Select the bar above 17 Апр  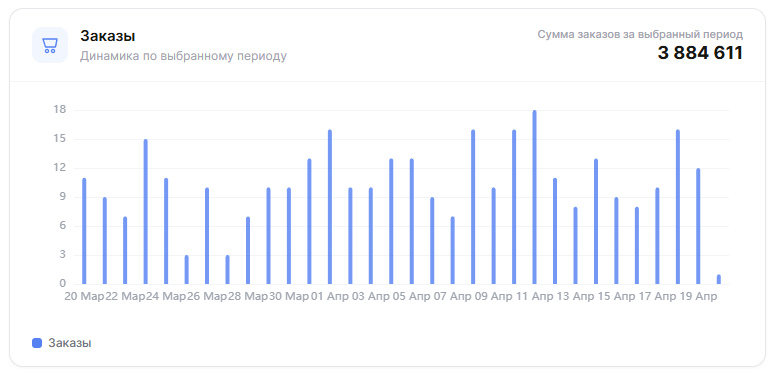(x=658, y=236)
